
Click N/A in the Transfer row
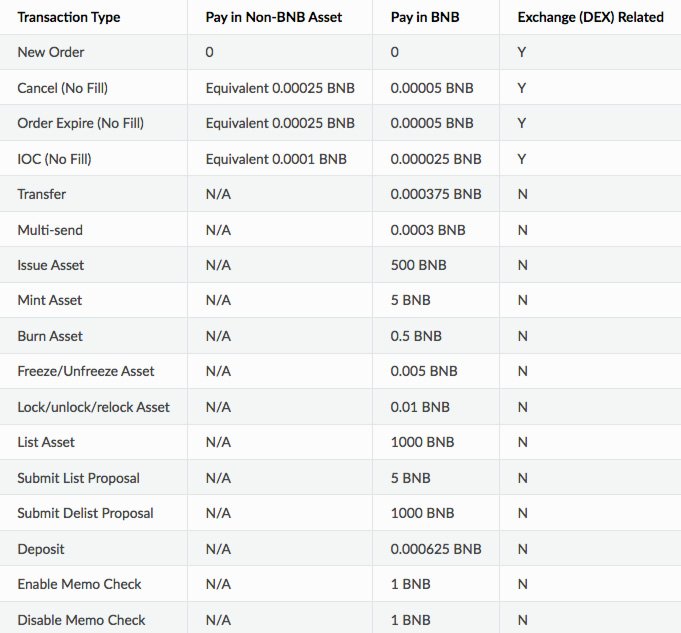[x=218, y=194]
